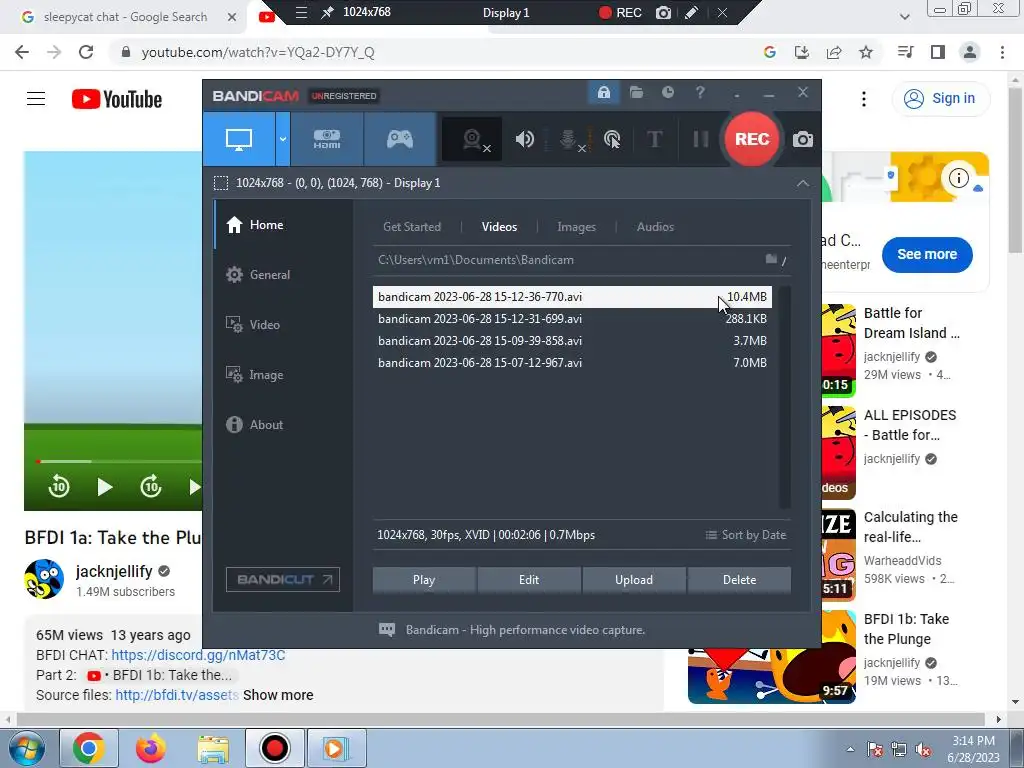Bookmark page with Chrome star icon

(866, 52)
